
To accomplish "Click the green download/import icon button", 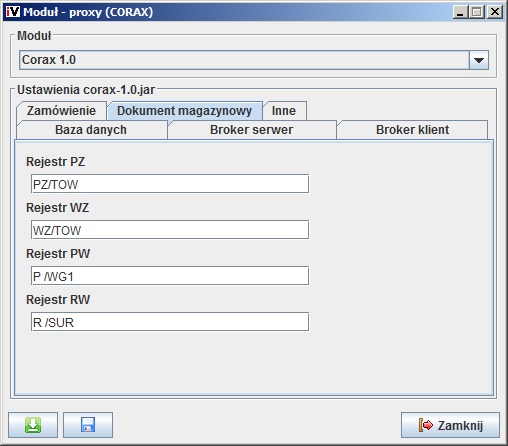I will (33, 425).
